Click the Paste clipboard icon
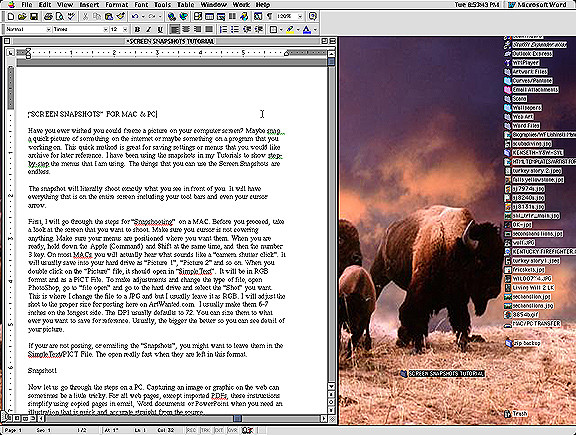This screenshot has width=576, height=435. 109,17
